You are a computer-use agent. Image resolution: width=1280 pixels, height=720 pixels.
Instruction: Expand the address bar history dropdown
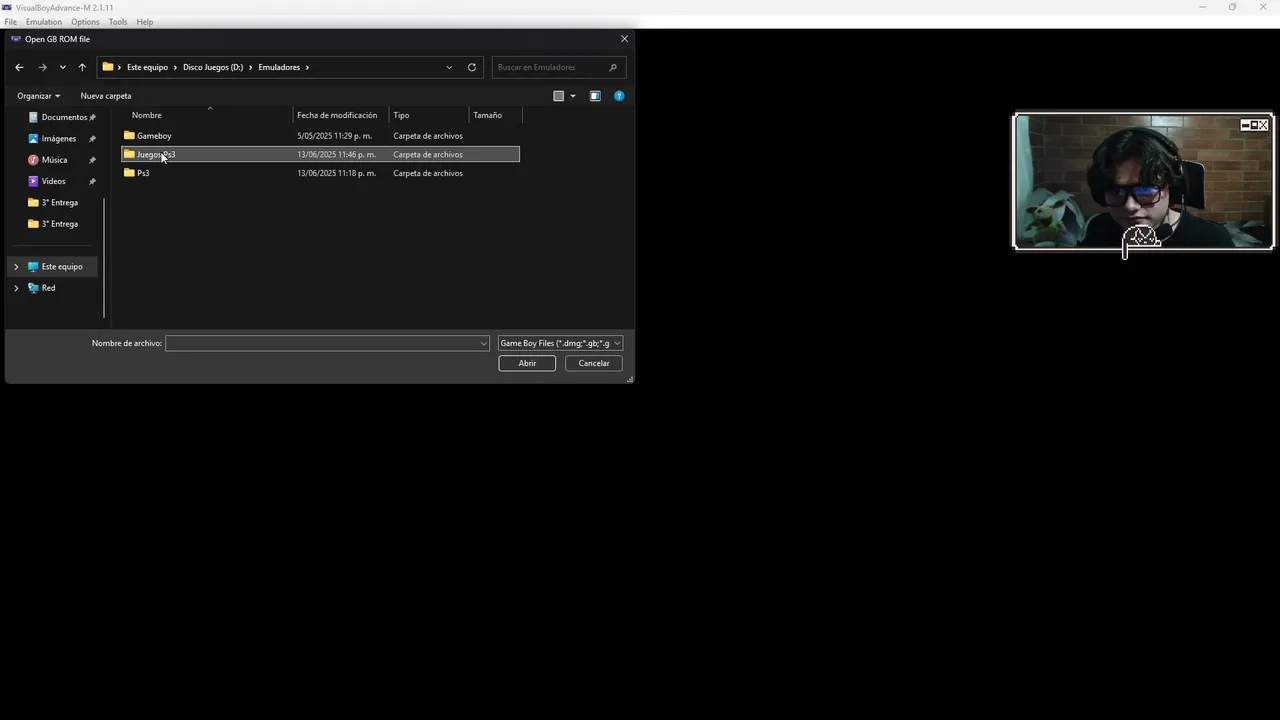pos(449,67)
